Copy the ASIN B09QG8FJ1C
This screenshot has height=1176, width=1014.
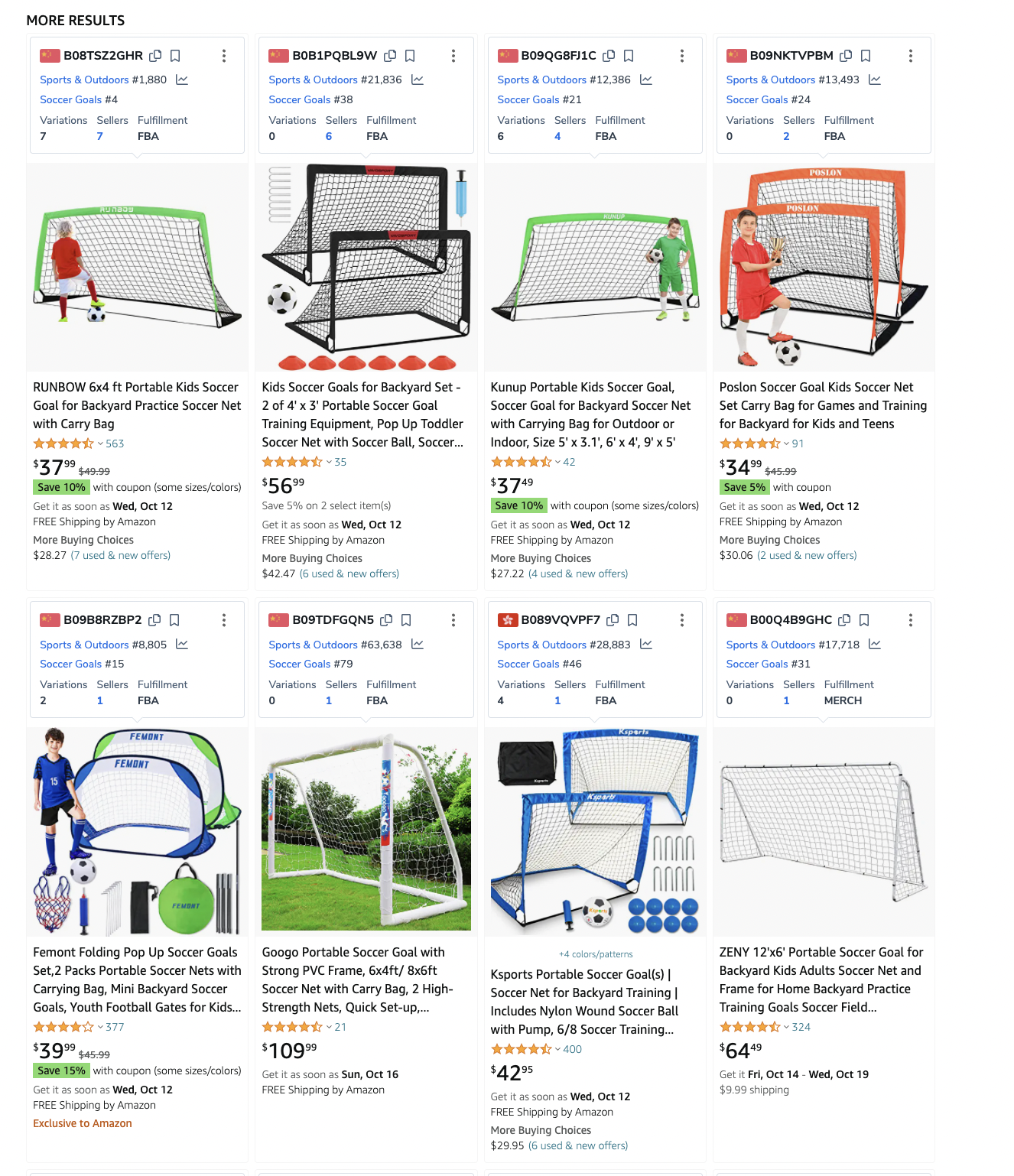pyautogui.click(x=609, y=56)
